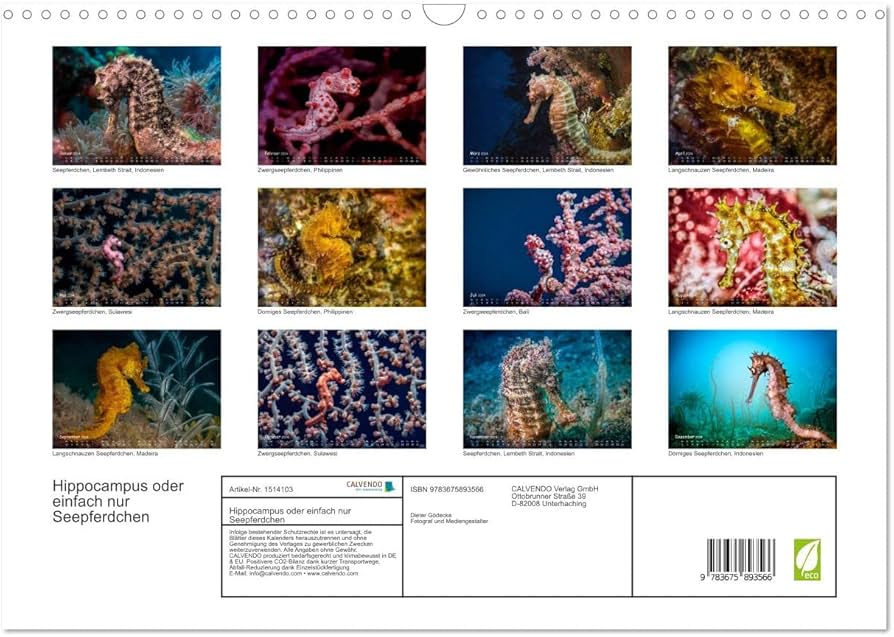Click the large 'Hippocampus oder einfach nur Seepferdchen' heading

[118, 501]
